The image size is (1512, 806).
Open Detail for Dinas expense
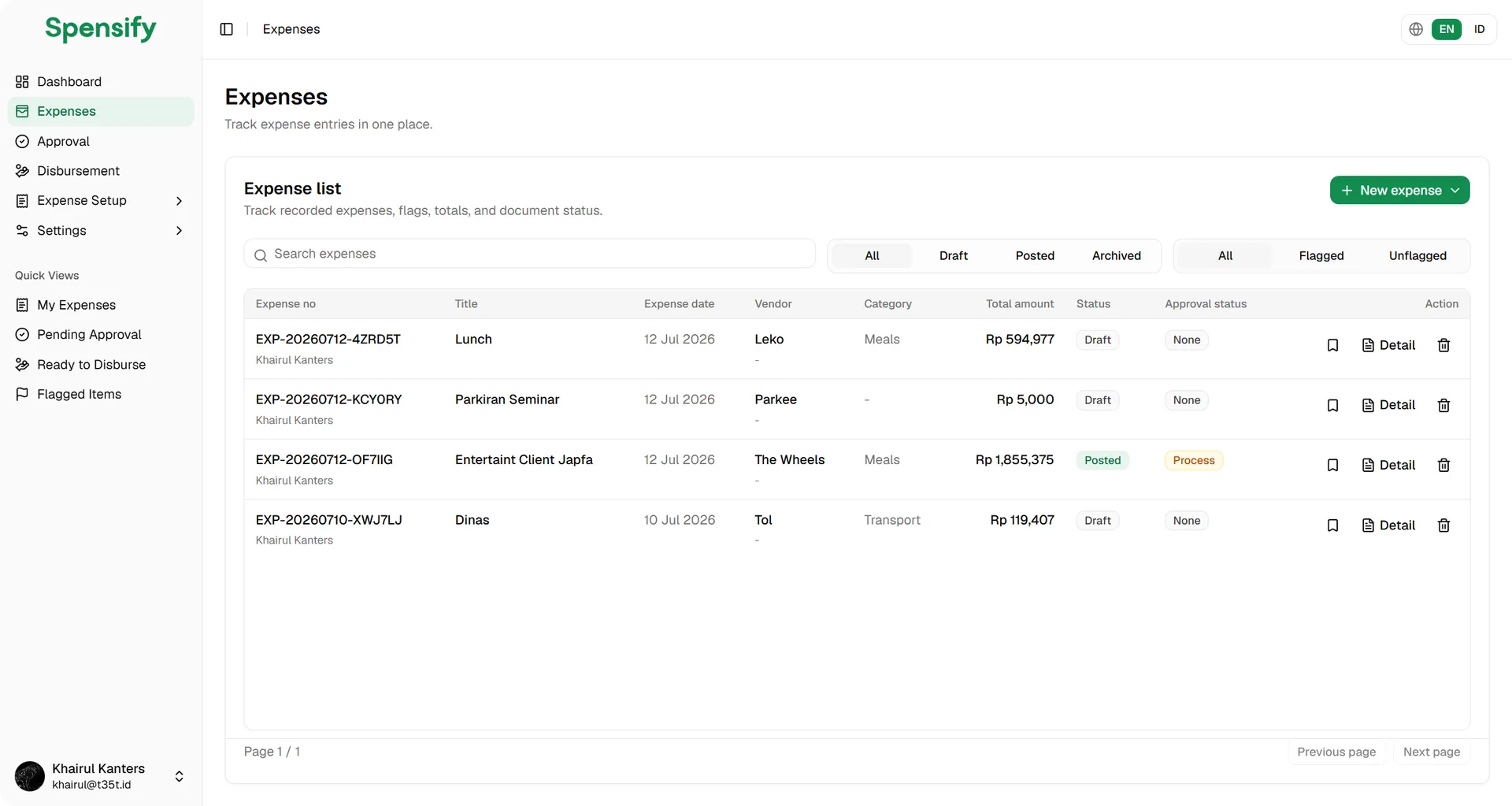1388,526
